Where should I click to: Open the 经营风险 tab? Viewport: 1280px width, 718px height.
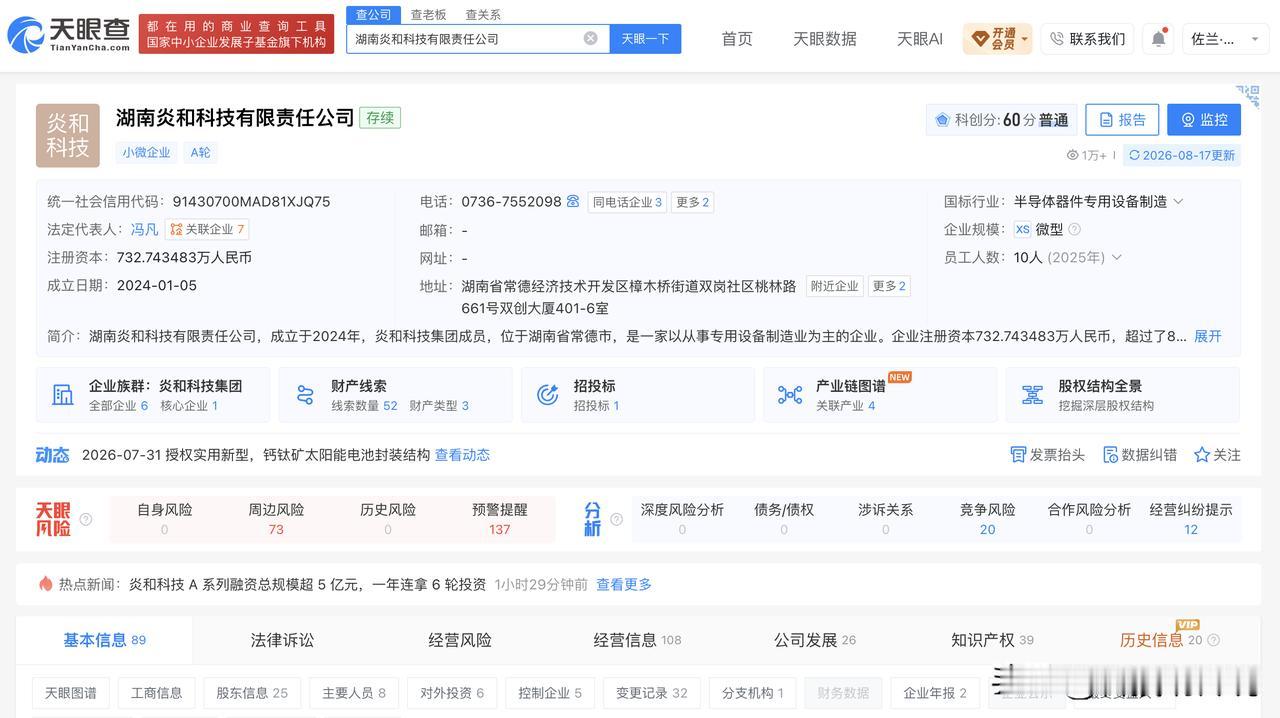click(x=460, y=640)
